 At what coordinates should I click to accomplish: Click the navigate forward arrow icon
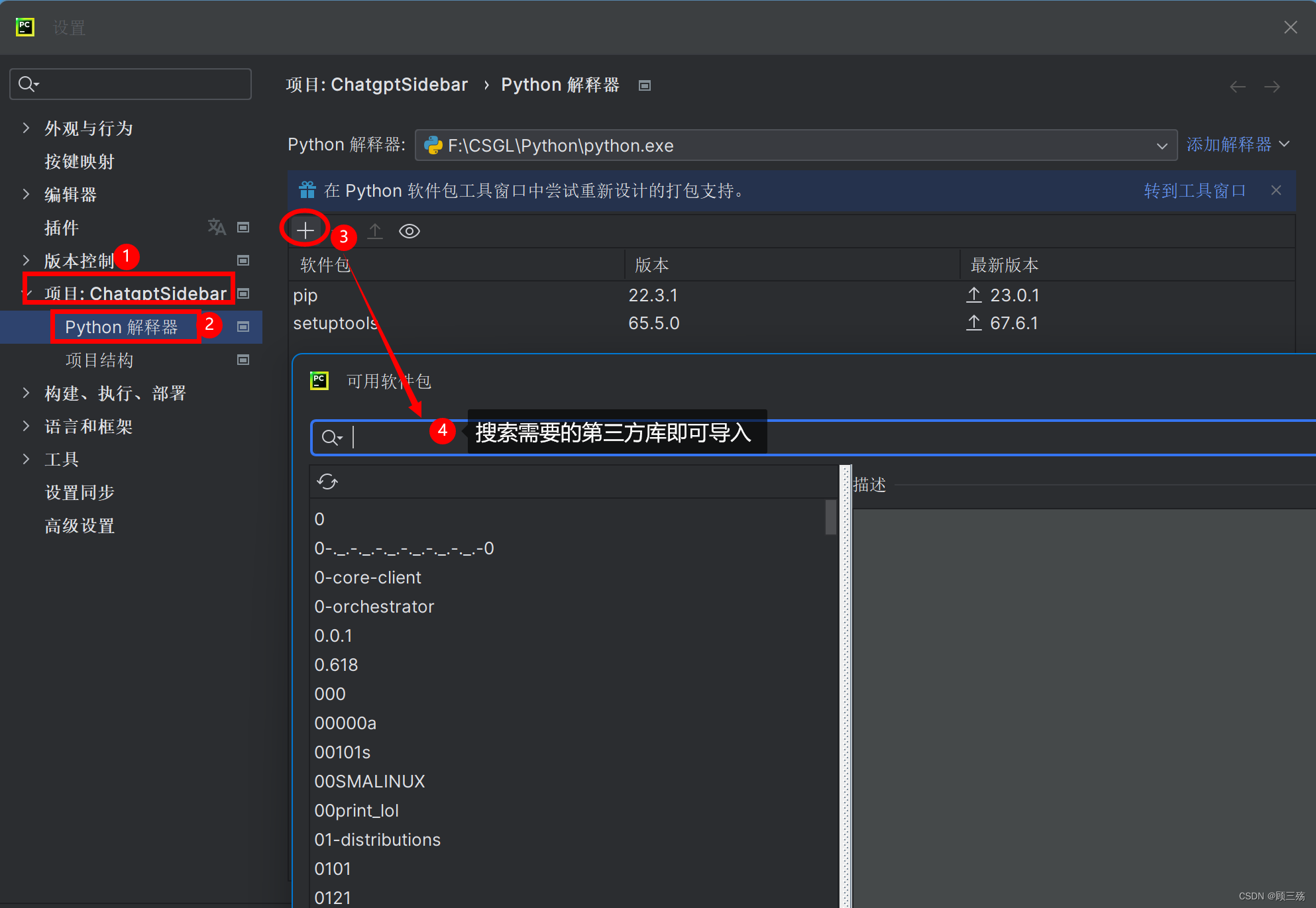[1272, 87]
